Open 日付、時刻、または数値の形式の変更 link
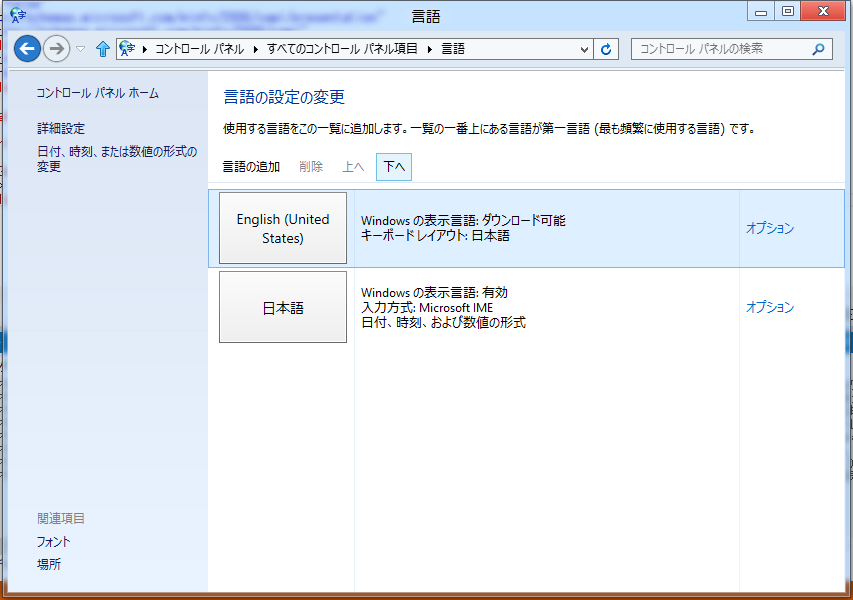853x600 pixels. (x=117, y=159)
